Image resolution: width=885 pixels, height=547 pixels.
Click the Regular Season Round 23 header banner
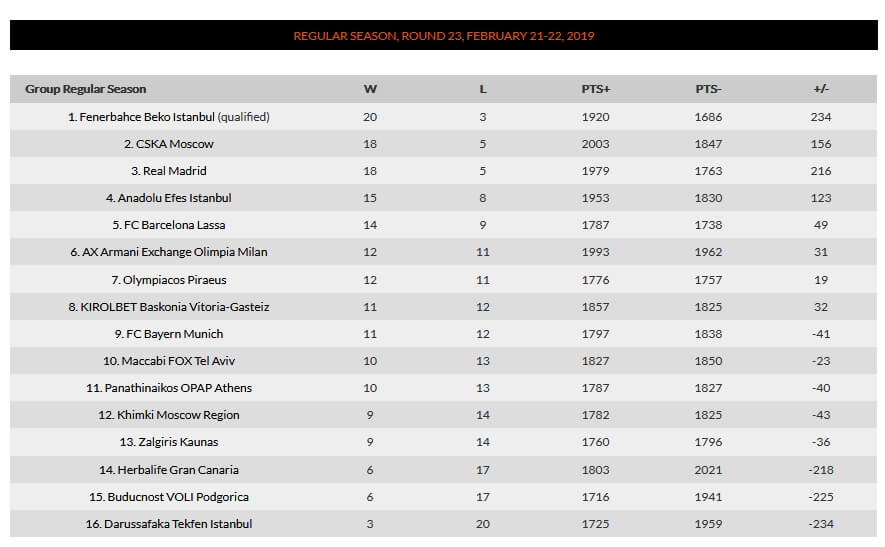[444, 36]
